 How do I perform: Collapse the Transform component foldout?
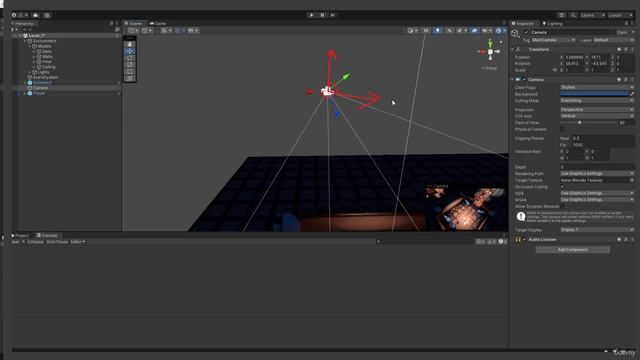point(513,50)
